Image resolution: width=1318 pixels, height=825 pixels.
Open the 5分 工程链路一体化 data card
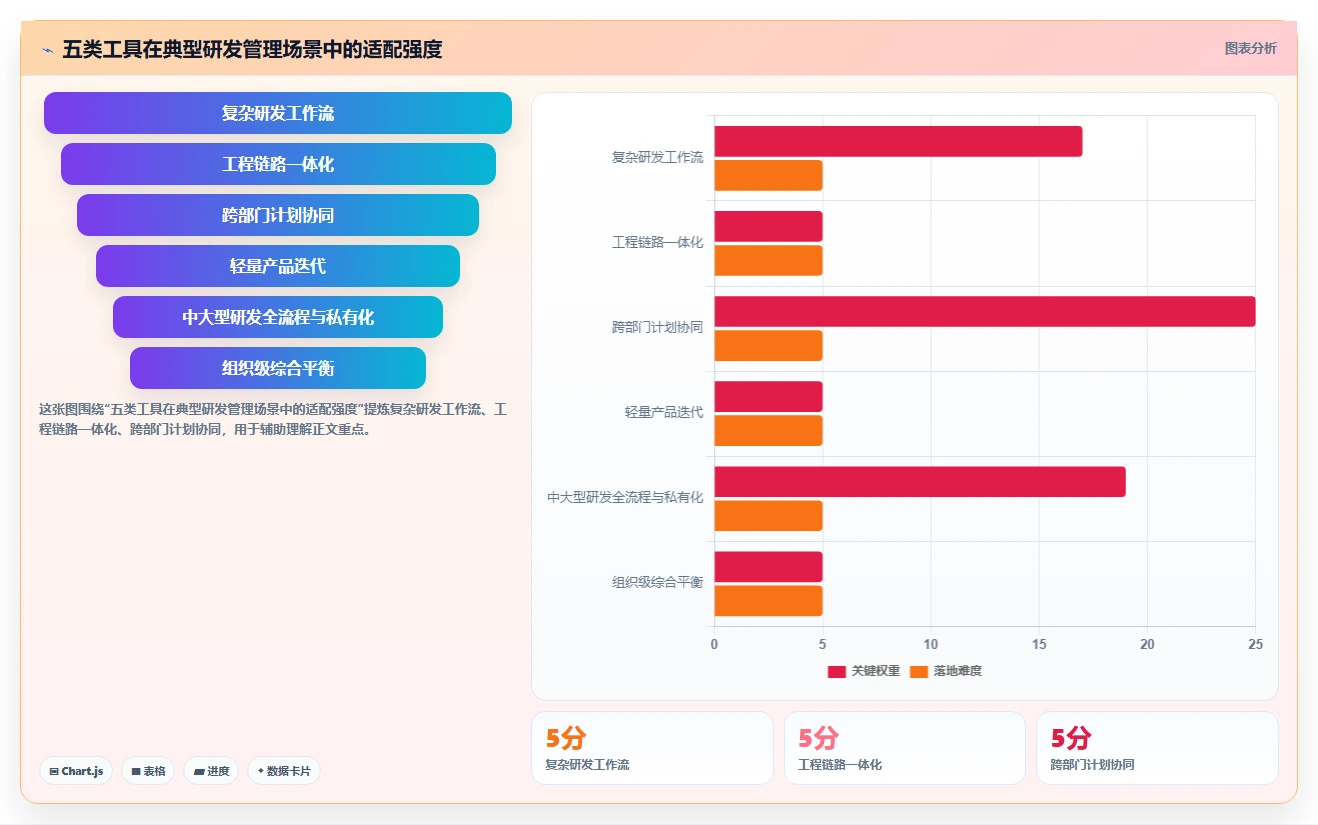[x=905, y=748]
